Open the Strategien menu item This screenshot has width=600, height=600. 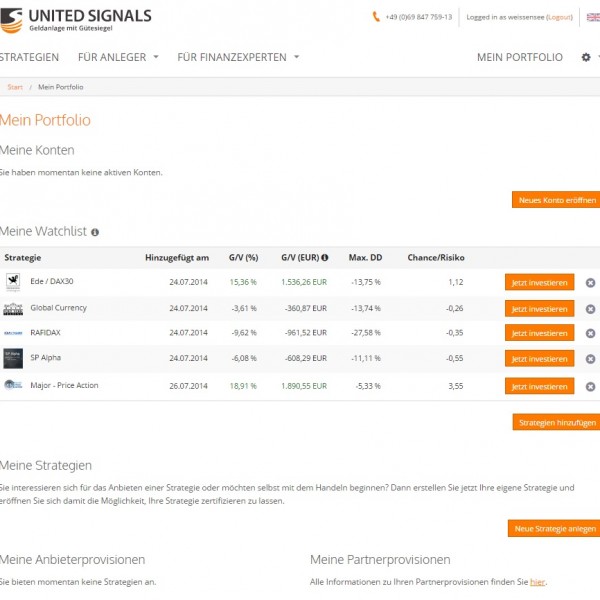pos(29,58)
